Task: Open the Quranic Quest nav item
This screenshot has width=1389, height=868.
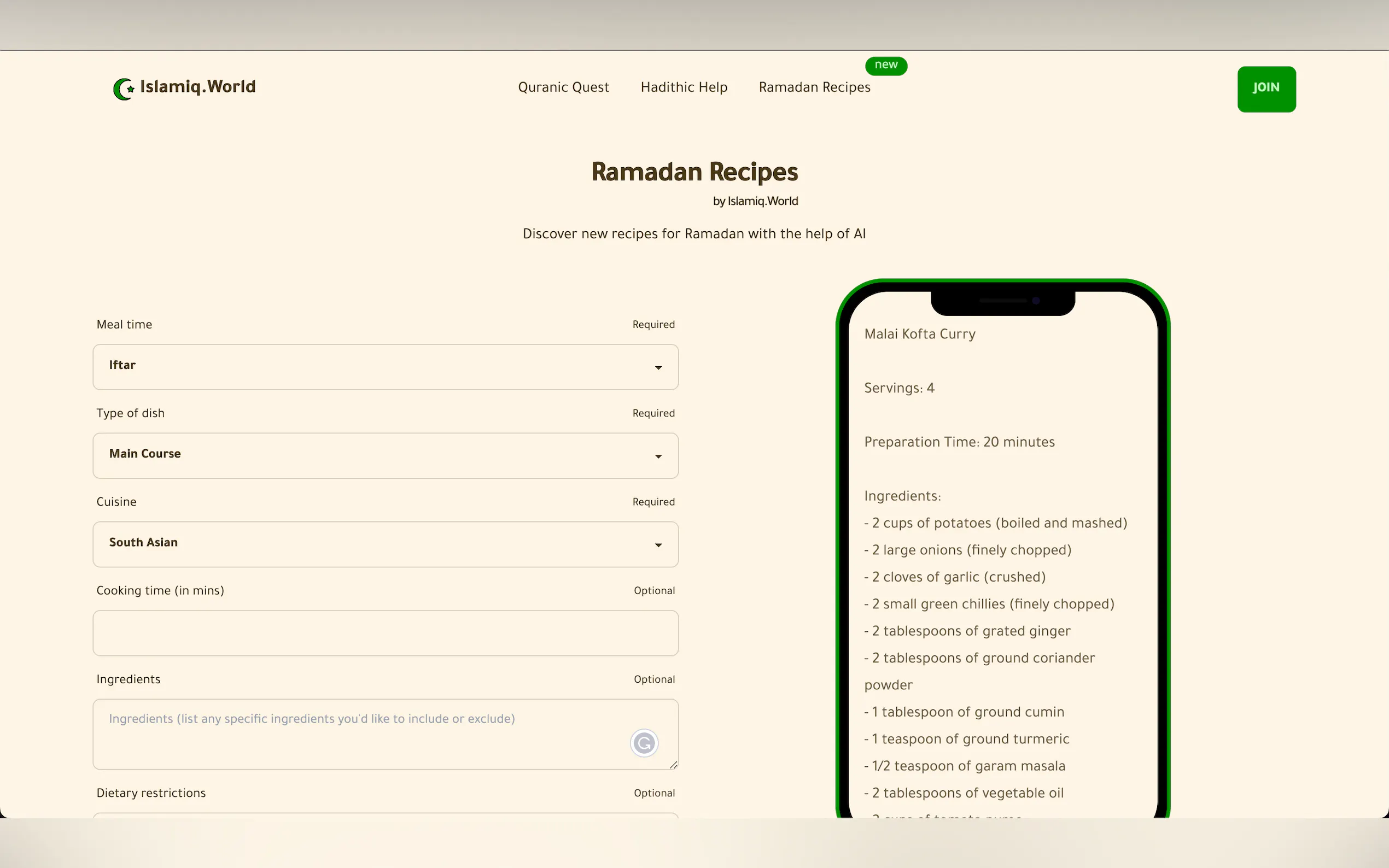Action: pos(563,87)
